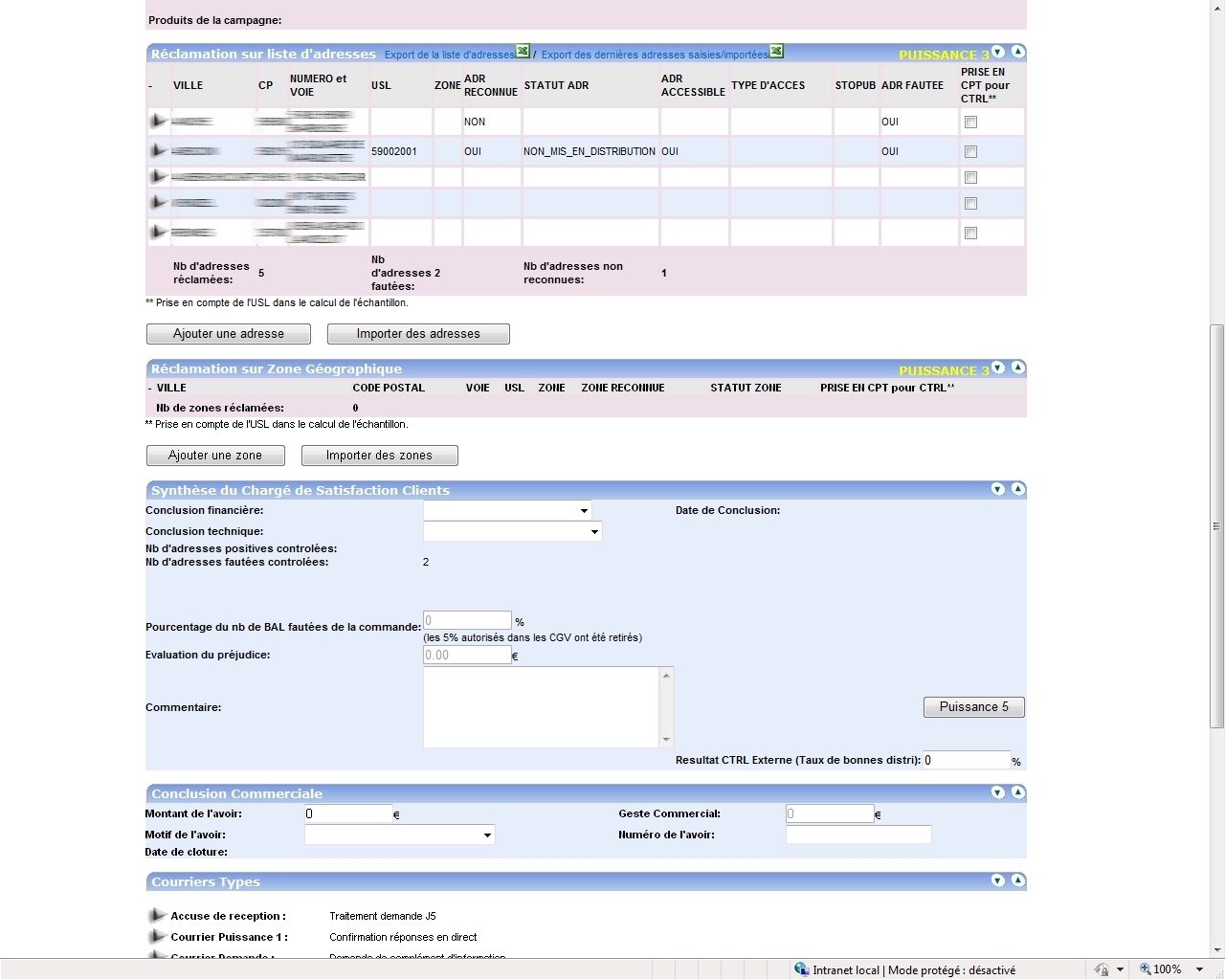
Task: Open the Conclusion financière dropdown
Action: click(x=507, y=511)
